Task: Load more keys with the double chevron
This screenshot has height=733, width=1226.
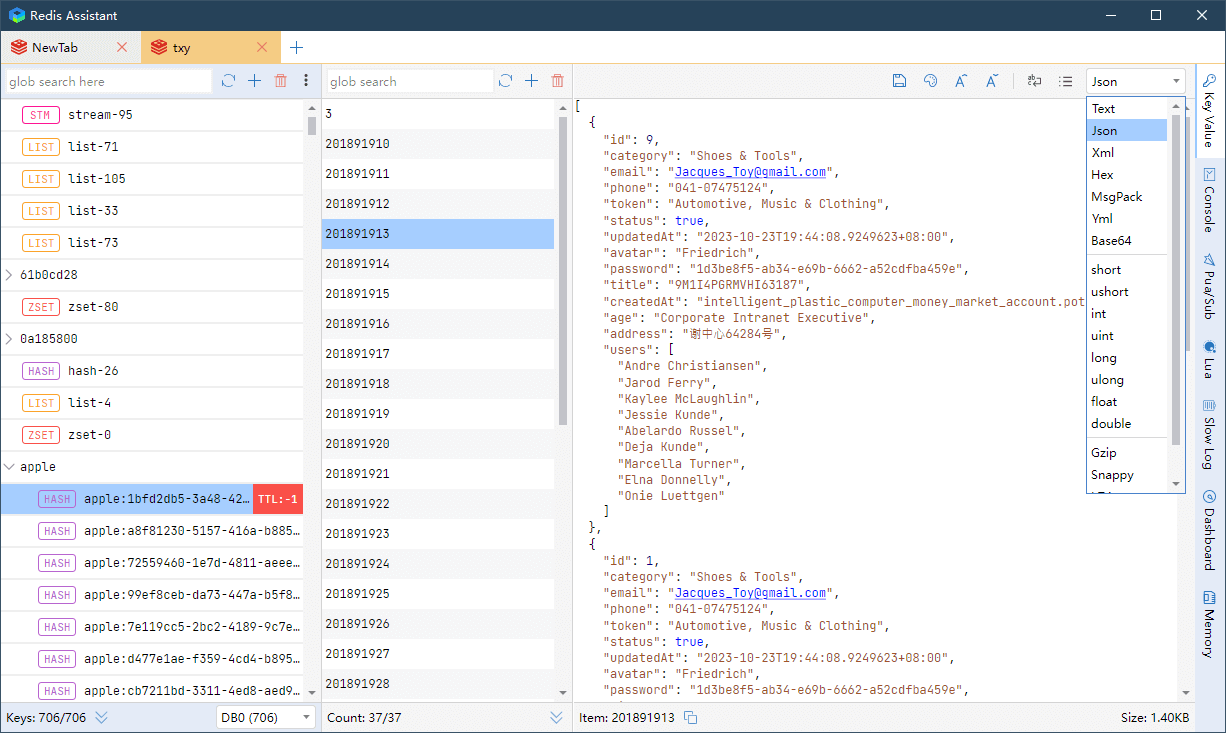Action: [x=101, y=717]
